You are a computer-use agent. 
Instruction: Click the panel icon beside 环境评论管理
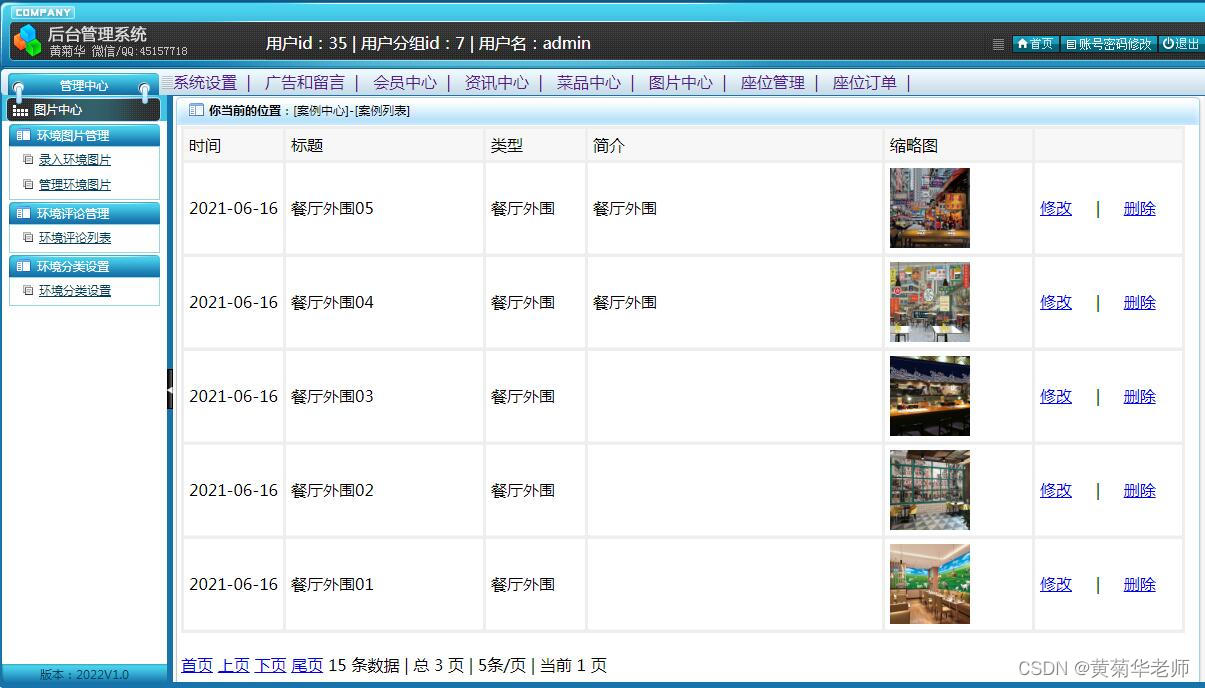[23, 214]
